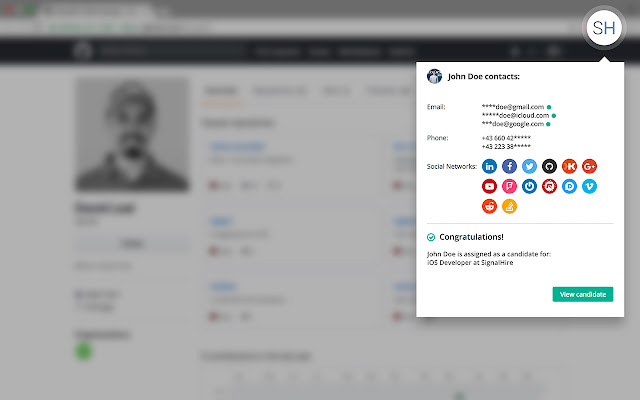This screenshot has width=640, height=400.
Task: Open the Reddit profile icon
Action: (489, 206)
